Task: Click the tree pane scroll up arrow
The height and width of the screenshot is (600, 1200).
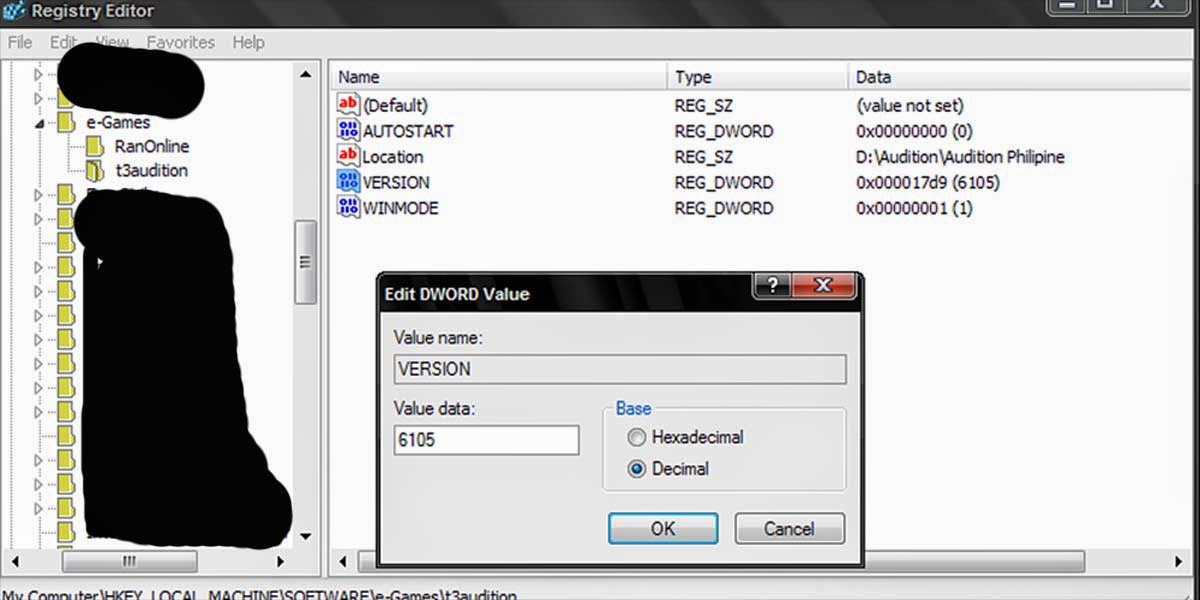Action: click(x=305, y=74)
